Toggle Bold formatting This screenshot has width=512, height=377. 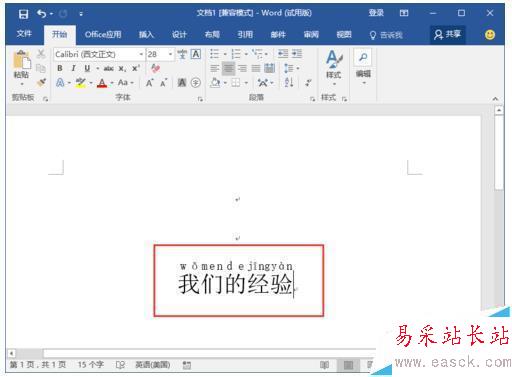60,68
